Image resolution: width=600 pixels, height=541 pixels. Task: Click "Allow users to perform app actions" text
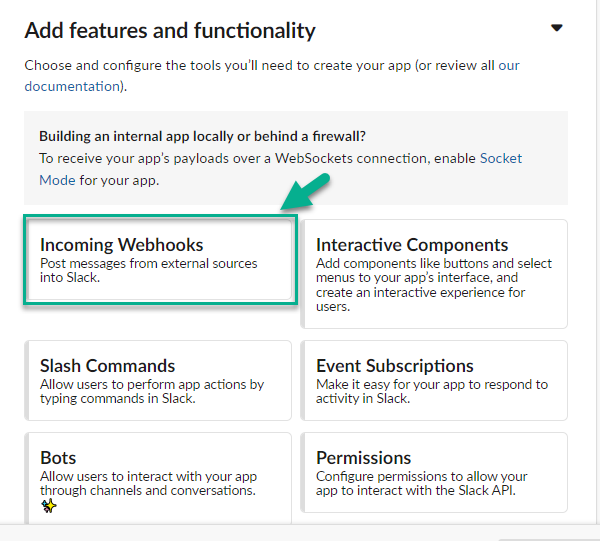[151, 384]
